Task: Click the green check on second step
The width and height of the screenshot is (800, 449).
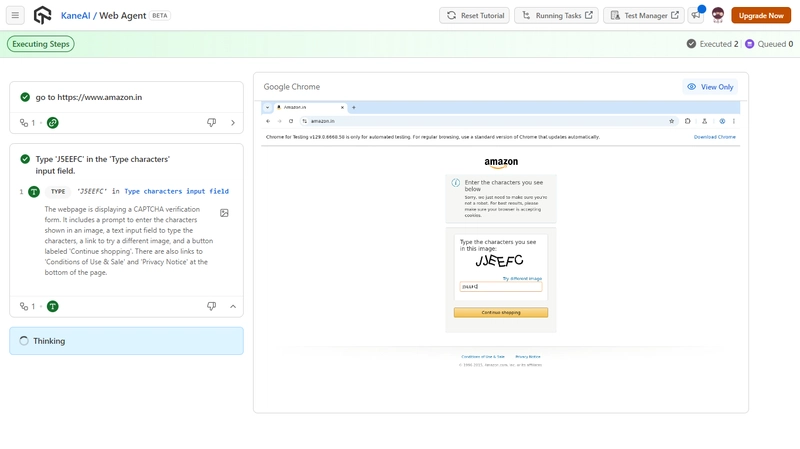Action: (x=25, y=159)
